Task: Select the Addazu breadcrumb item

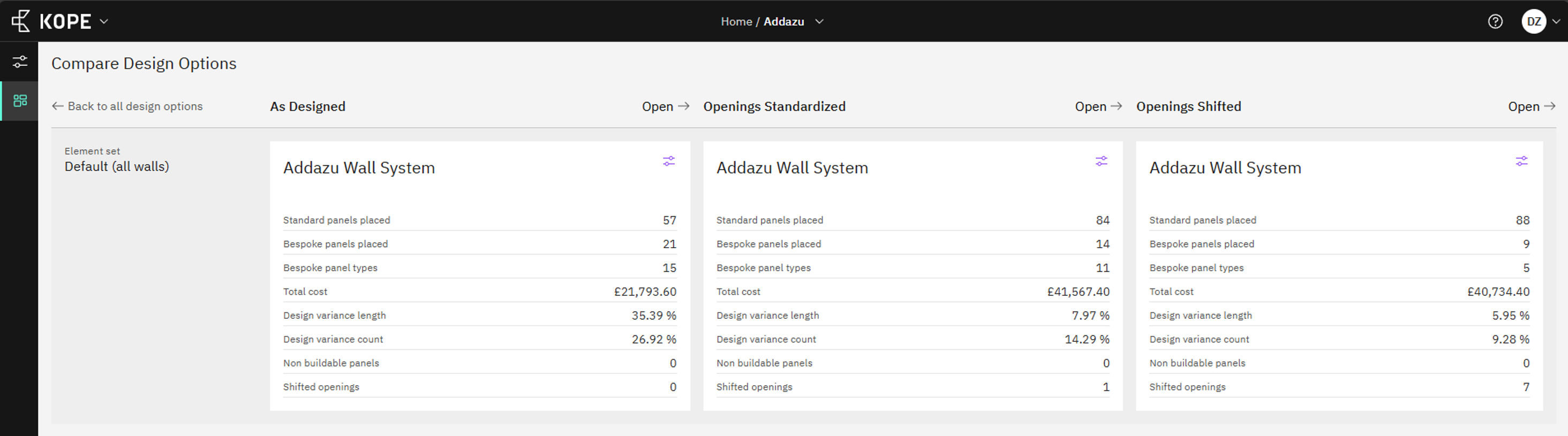Action: 784,21
